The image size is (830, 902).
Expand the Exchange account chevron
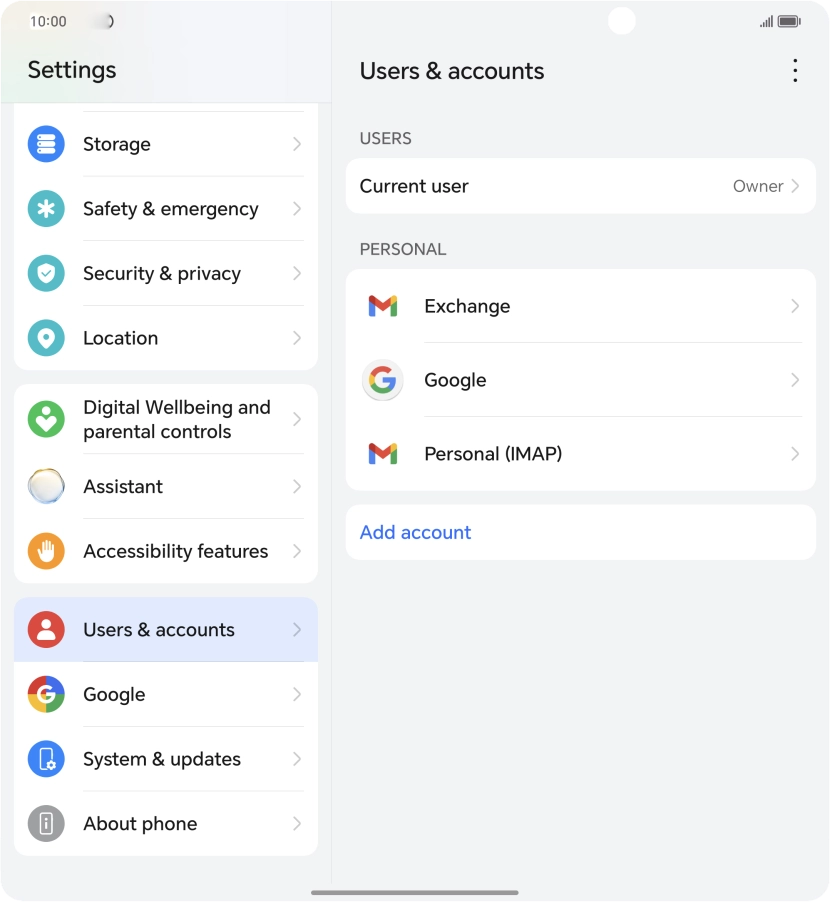click(795, 306)
